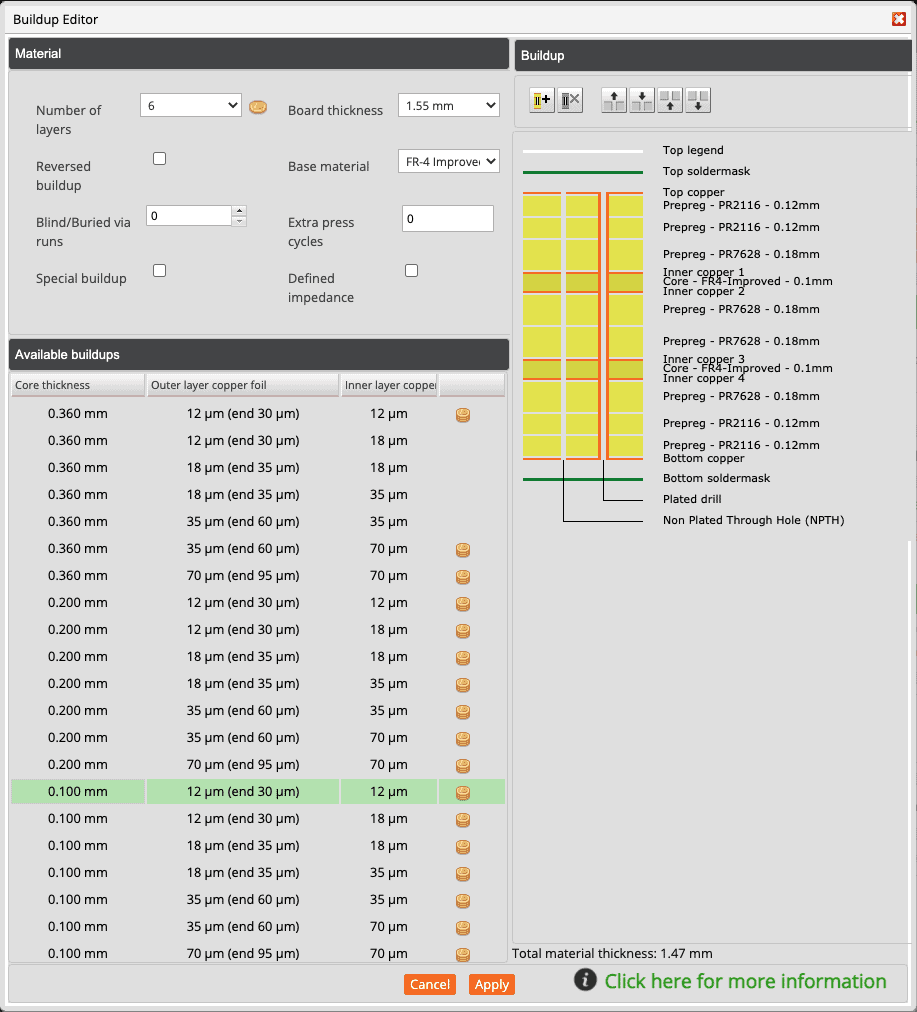Click stack icon on 0.100 mm 35 µm/35 µm row

click(463, 901)
